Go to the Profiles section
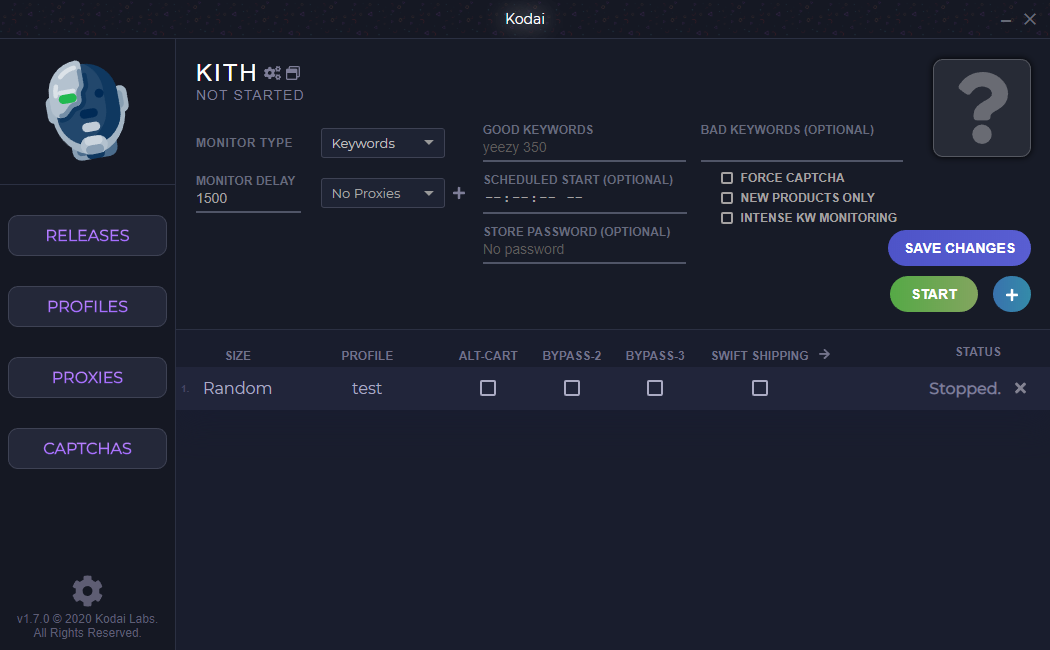This screenshot has height=650, width=1050. coord(88,307)
